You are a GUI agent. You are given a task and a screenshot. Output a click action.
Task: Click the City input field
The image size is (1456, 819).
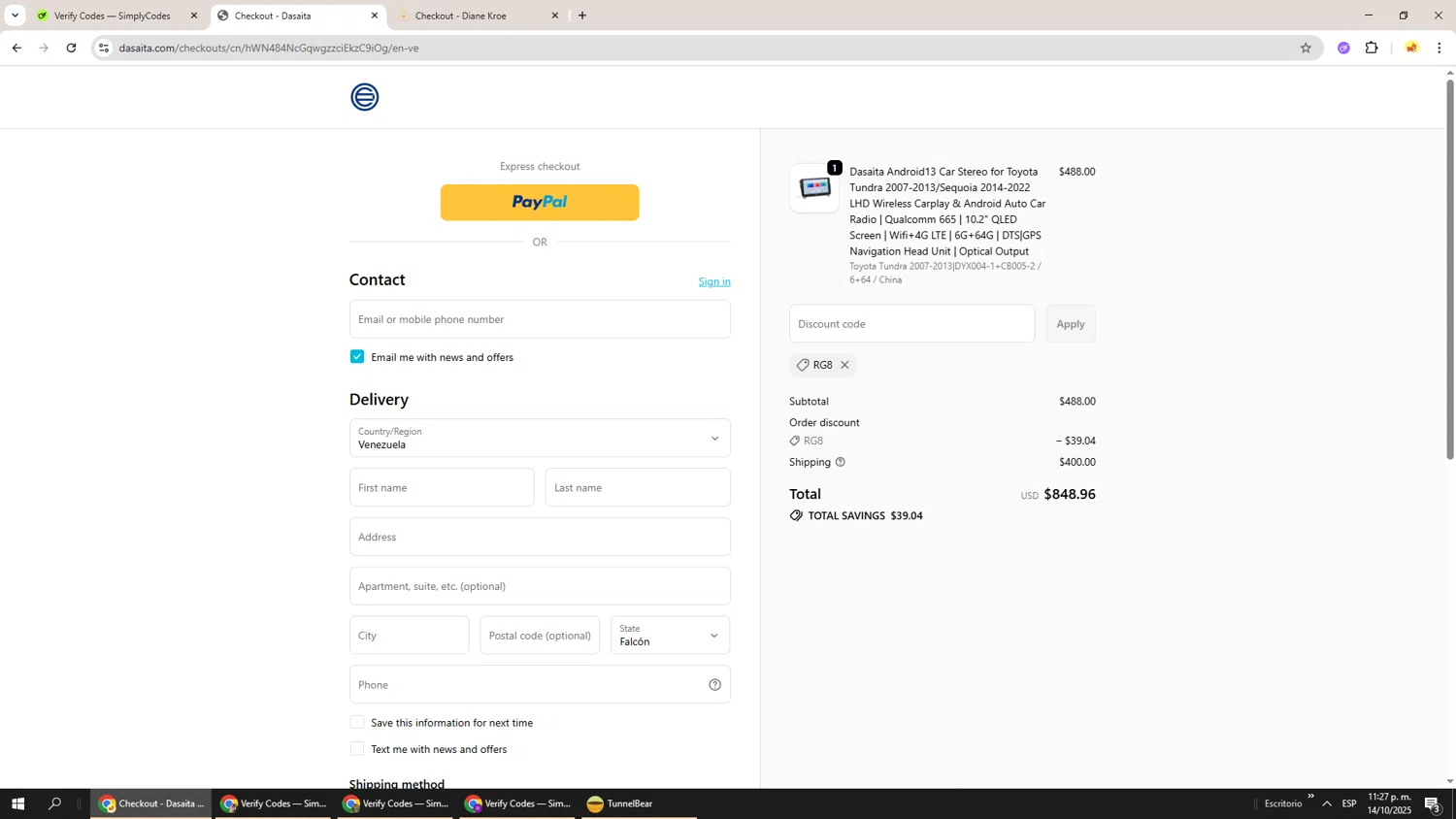[x=409, y=636]
